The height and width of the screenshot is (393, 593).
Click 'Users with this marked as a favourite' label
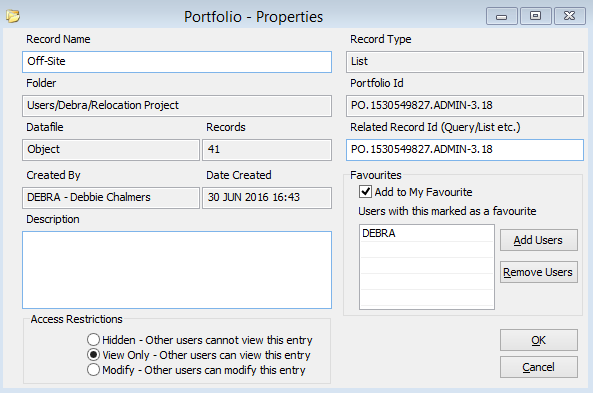pyautogui.click(x=447, y=211)
